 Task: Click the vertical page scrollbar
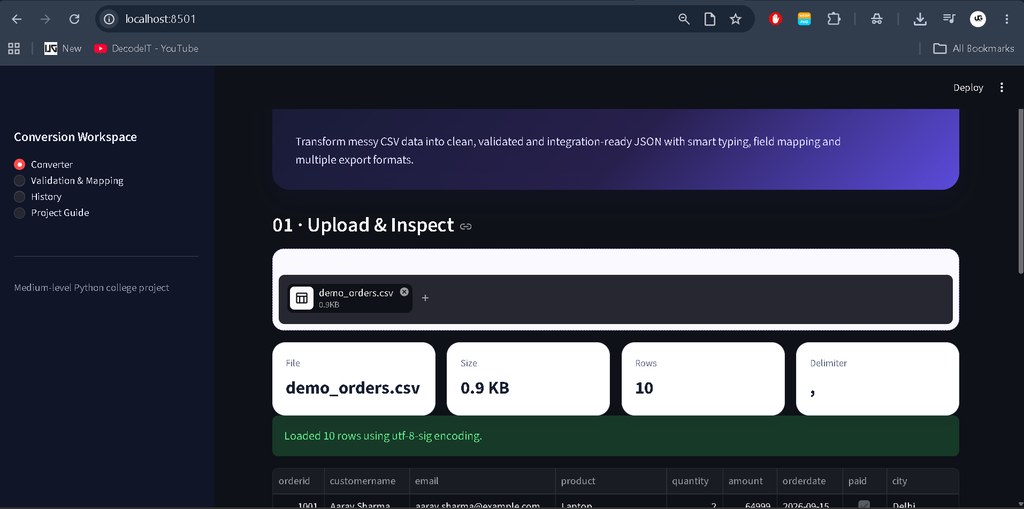coord(1021,189)
